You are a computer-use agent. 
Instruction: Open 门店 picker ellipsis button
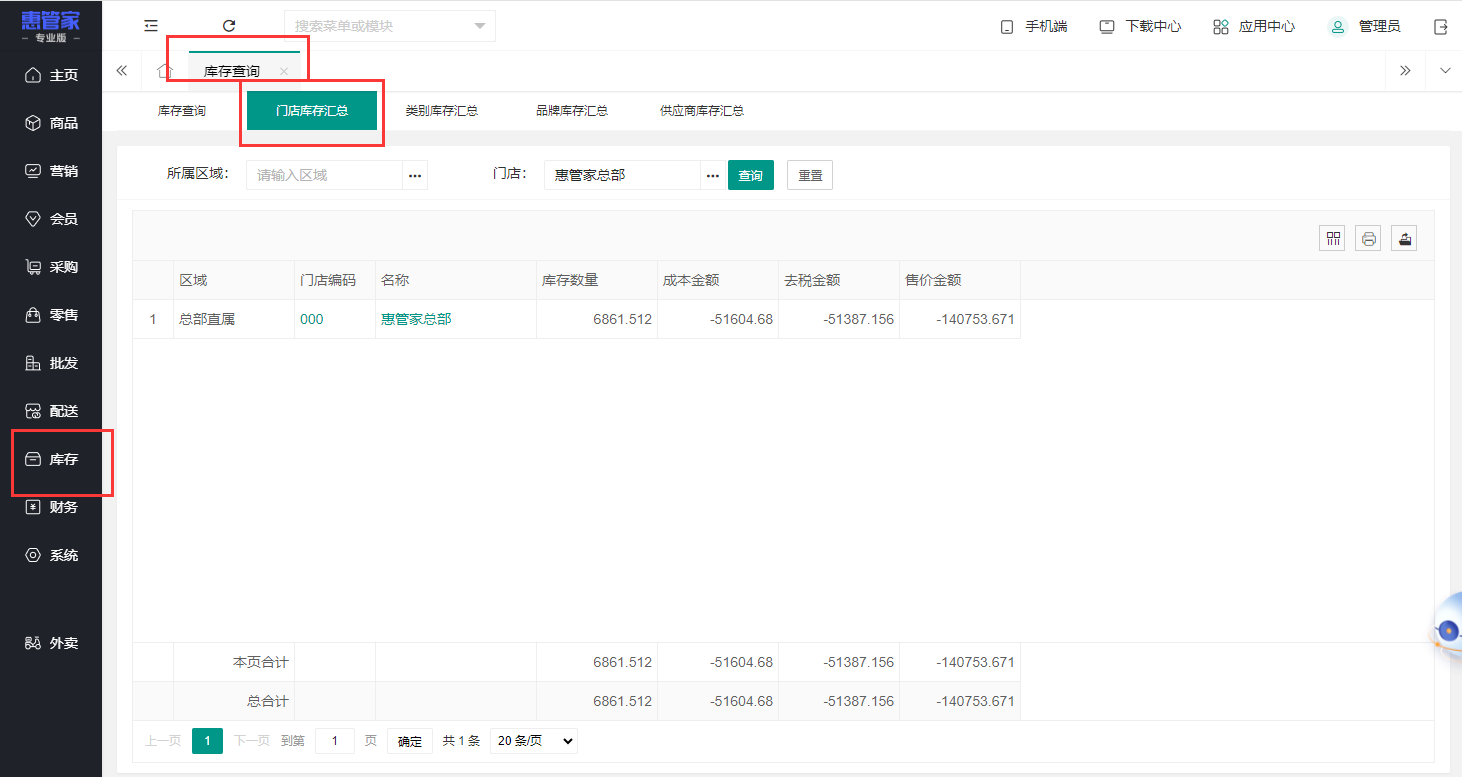[x=712, y=175]
